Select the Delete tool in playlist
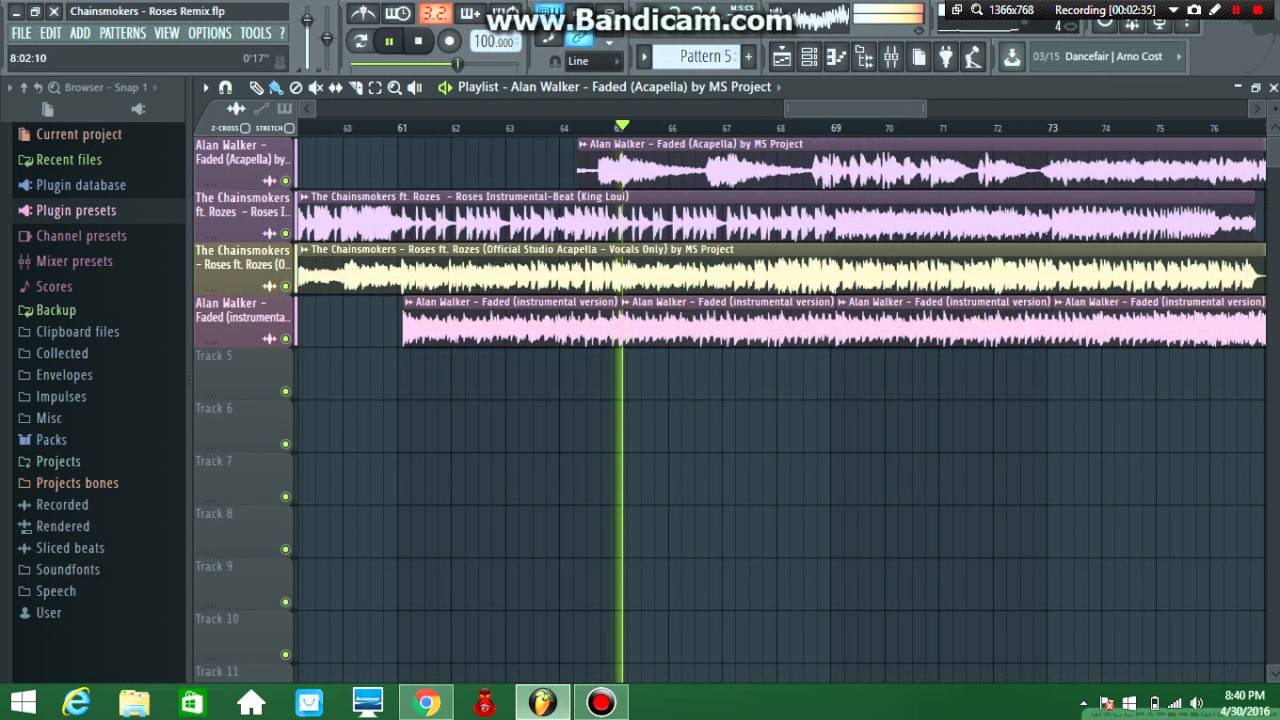 (296, 88)
